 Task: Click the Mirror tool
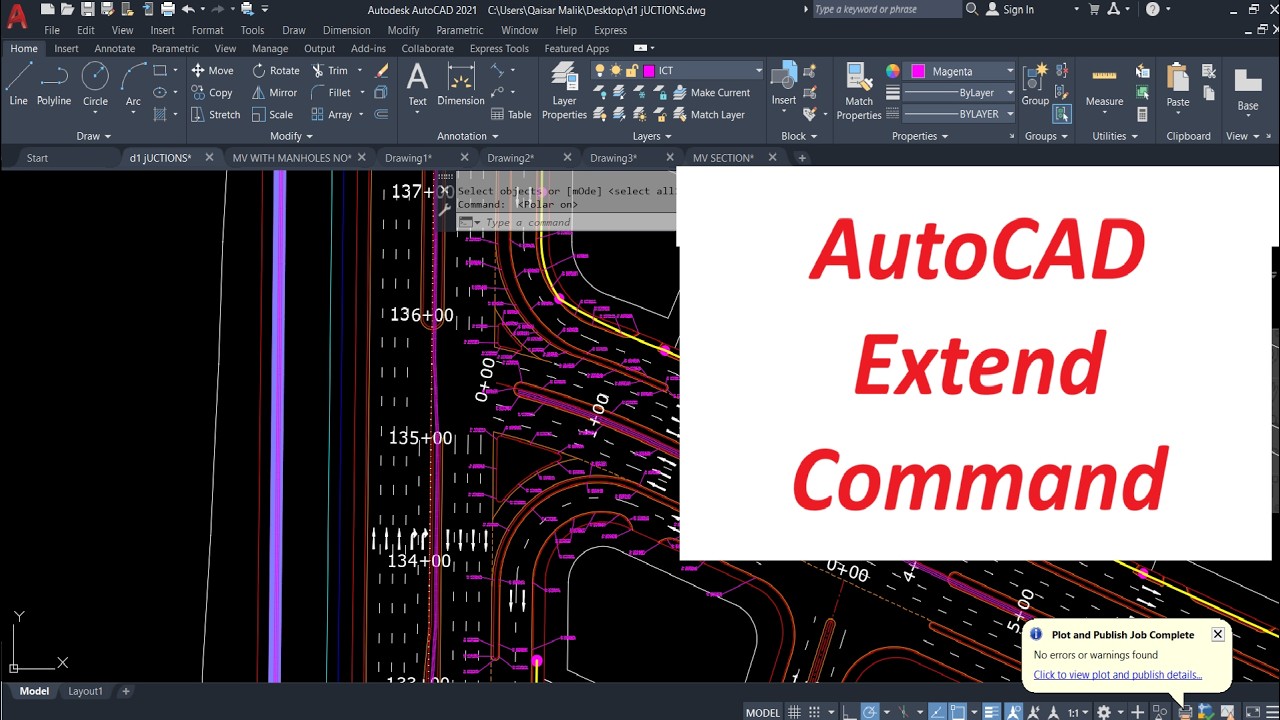[x=275, y=92]
